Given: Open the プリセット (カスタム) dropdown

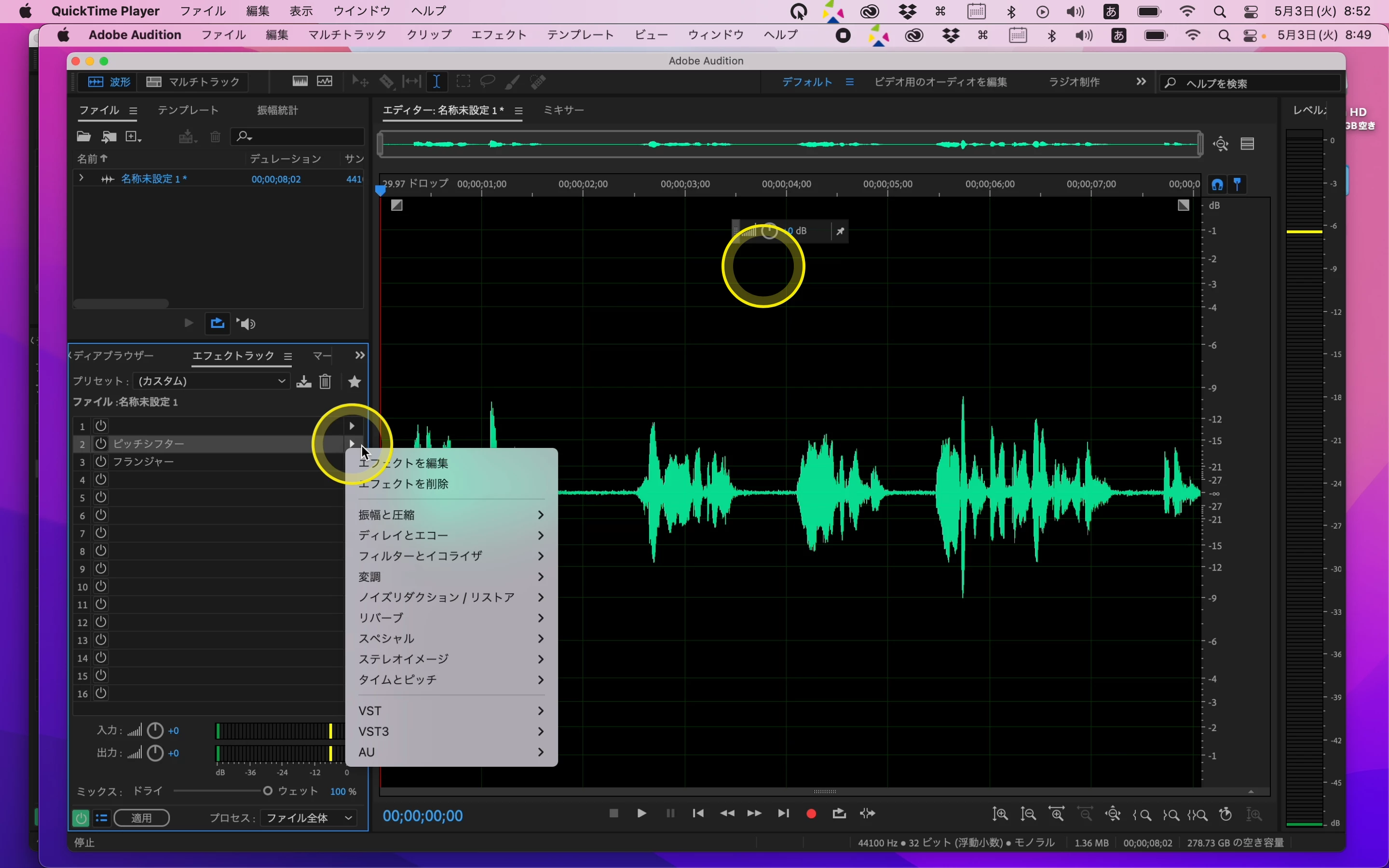Looking at the screenshot, I should coord(211,381).
